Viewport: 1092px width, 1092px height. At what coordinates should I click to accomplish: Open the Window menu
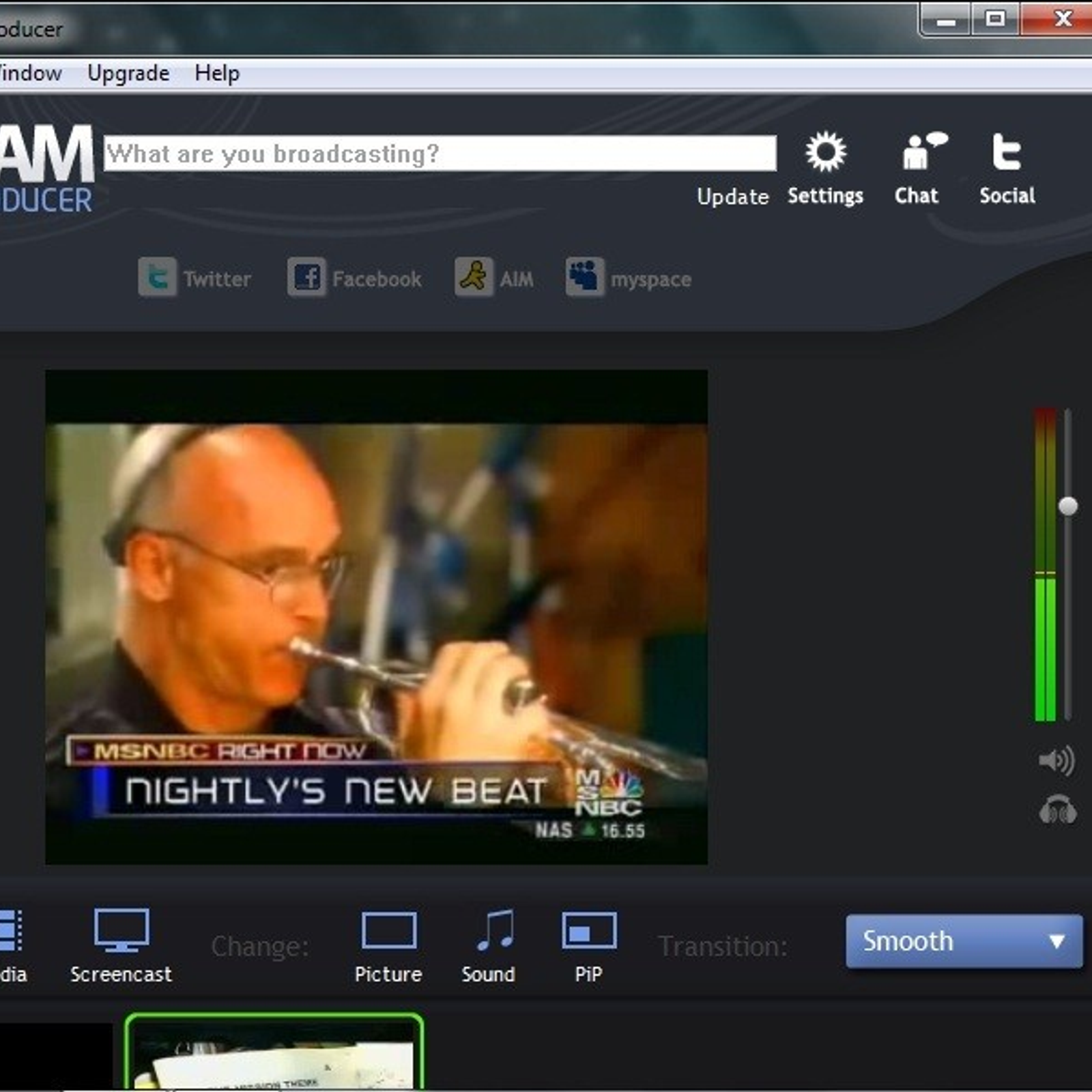30,73
